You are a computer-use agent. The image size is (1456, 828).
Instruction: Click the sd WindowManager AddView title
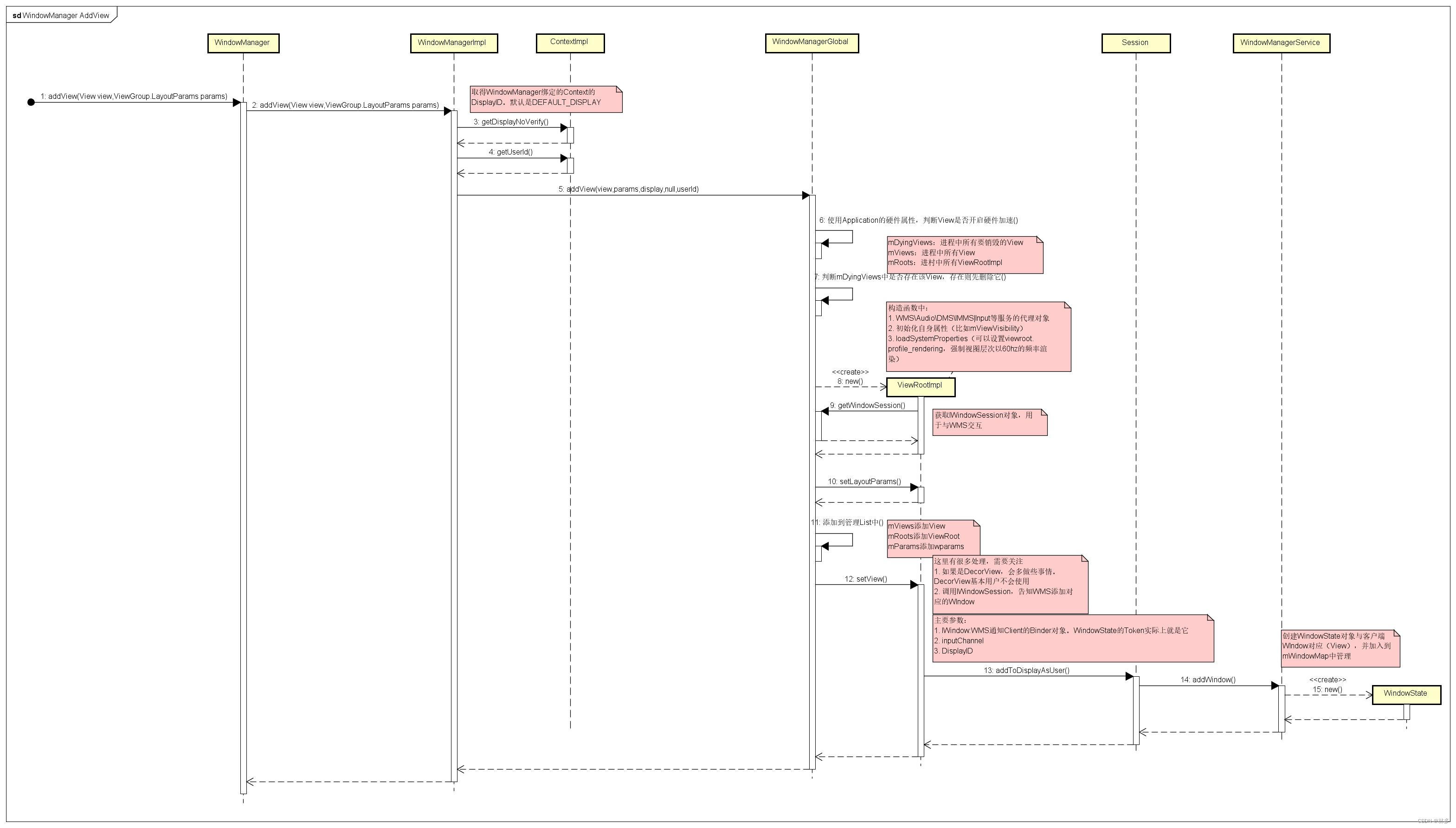coord(60,15)
